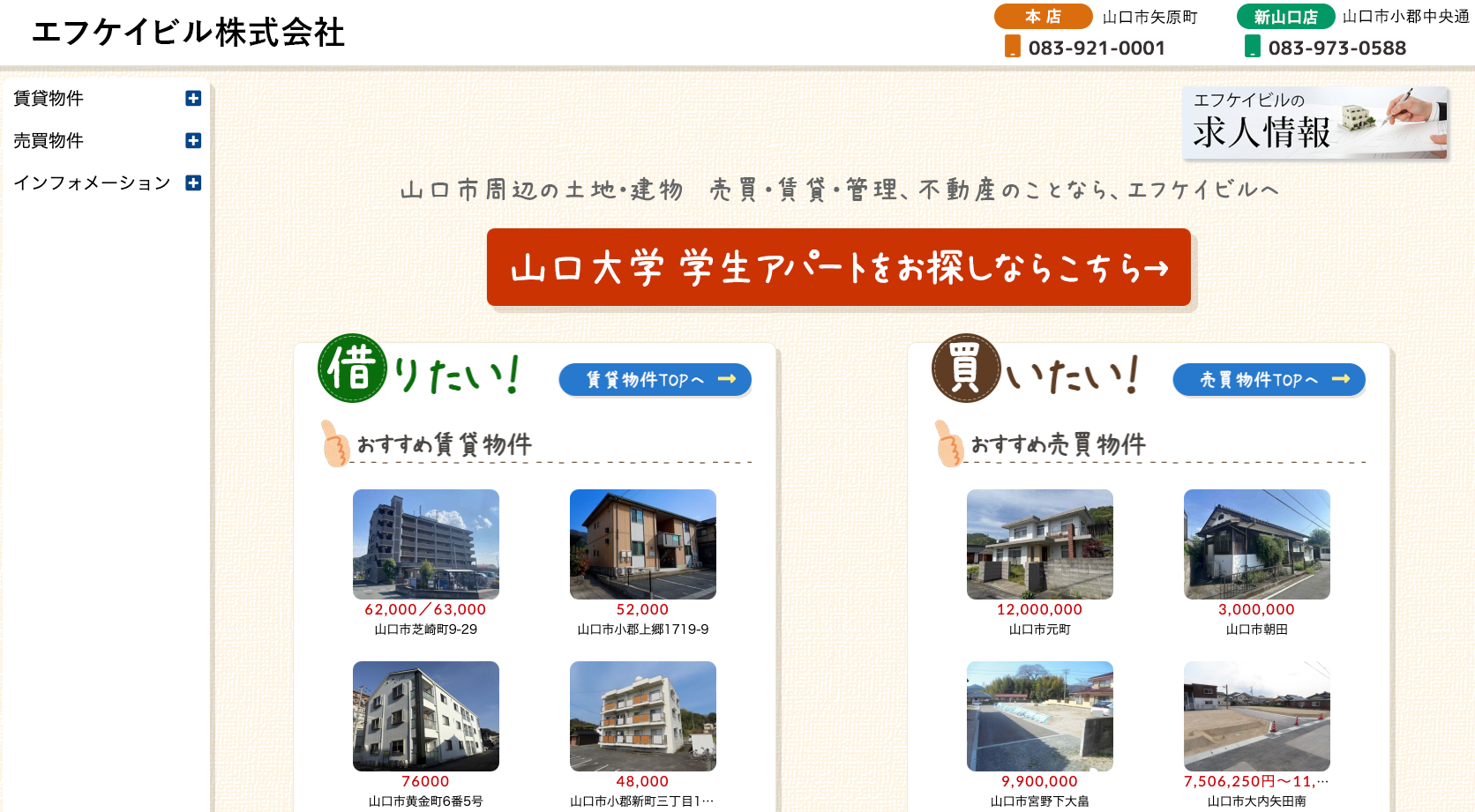
Task: Click the green phone icon beside 083-973-0588
Action: coord(1254,48)
